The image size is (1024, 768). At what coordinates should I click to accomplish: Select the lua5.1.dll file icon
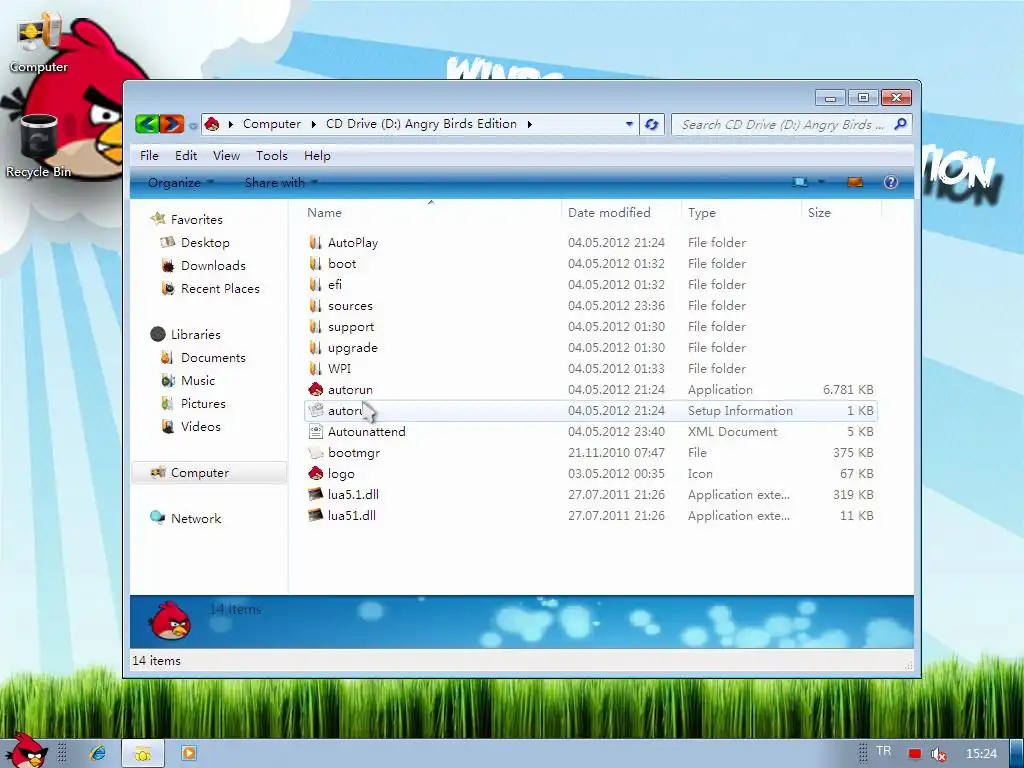pos(315,494)
